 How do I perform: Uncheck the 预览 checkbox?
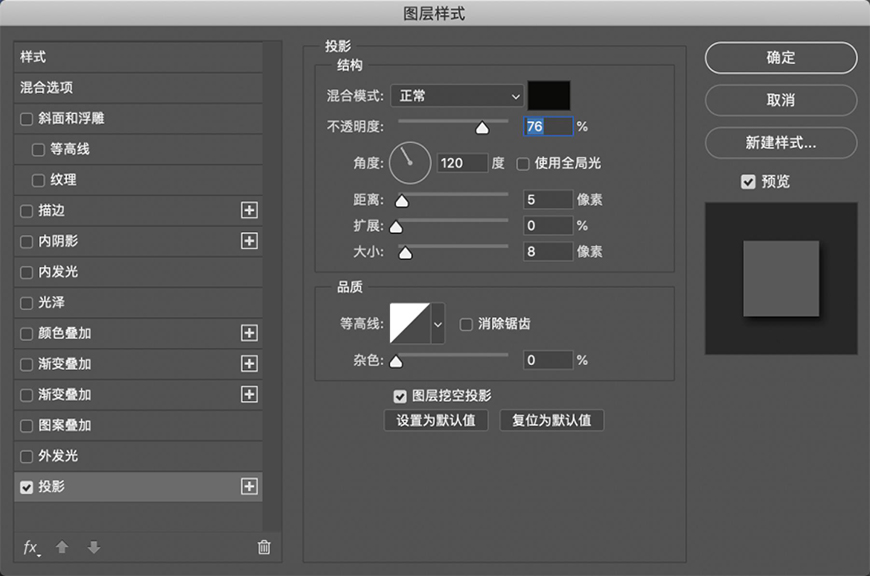click(x=748, y=181)
